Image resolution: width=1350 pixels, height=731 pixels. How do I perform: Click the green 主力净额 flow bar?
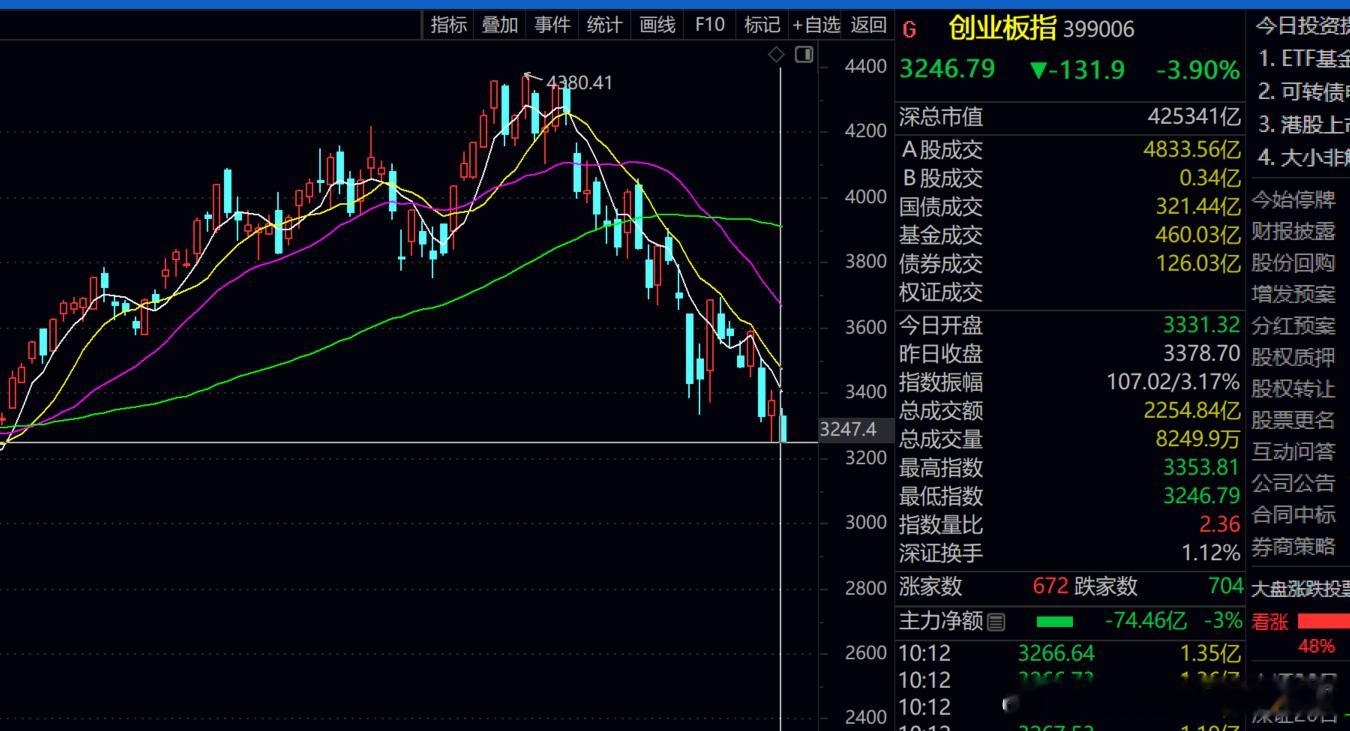click(1054, 622)
